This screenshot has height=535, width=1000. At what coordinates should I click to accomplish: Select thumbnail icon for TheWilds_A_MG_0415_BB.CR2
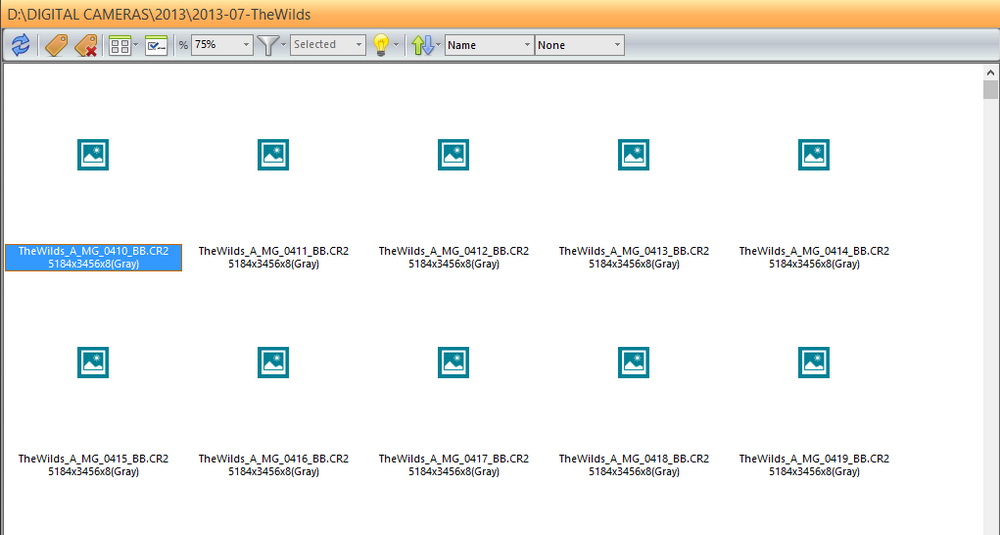click(93, 362)
